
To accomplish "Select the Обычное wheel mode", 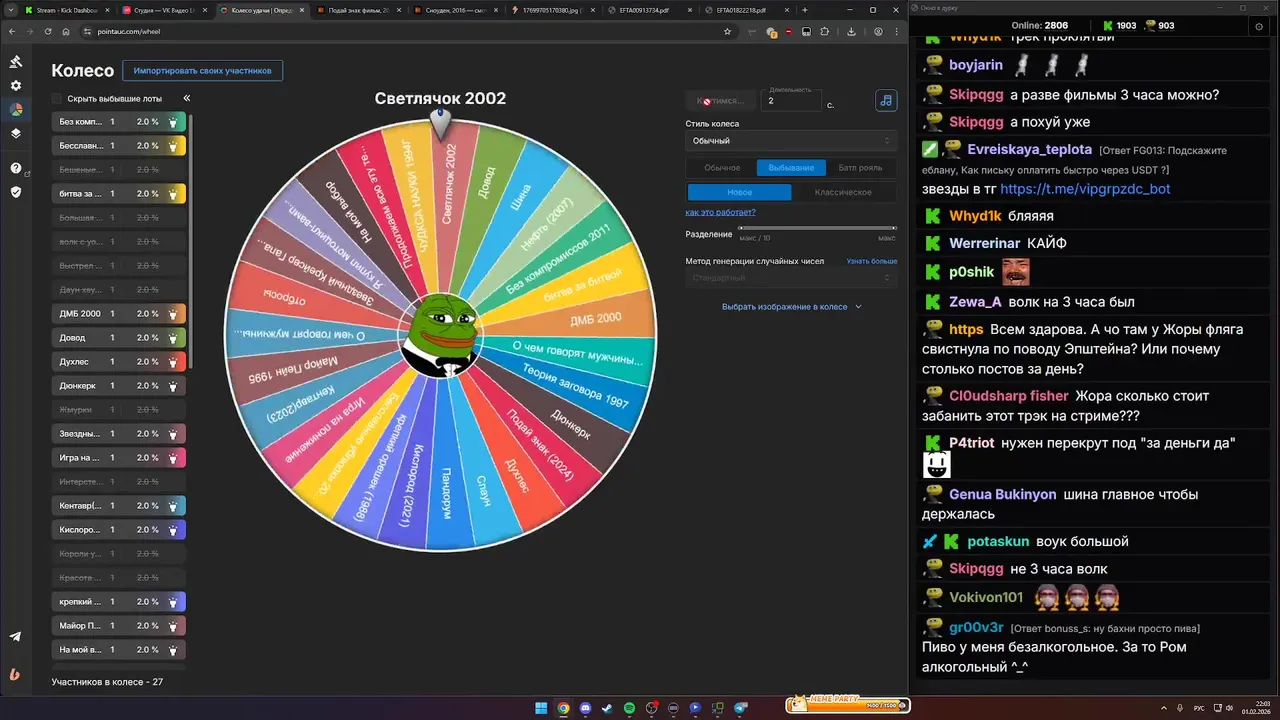I will [722, 168].
